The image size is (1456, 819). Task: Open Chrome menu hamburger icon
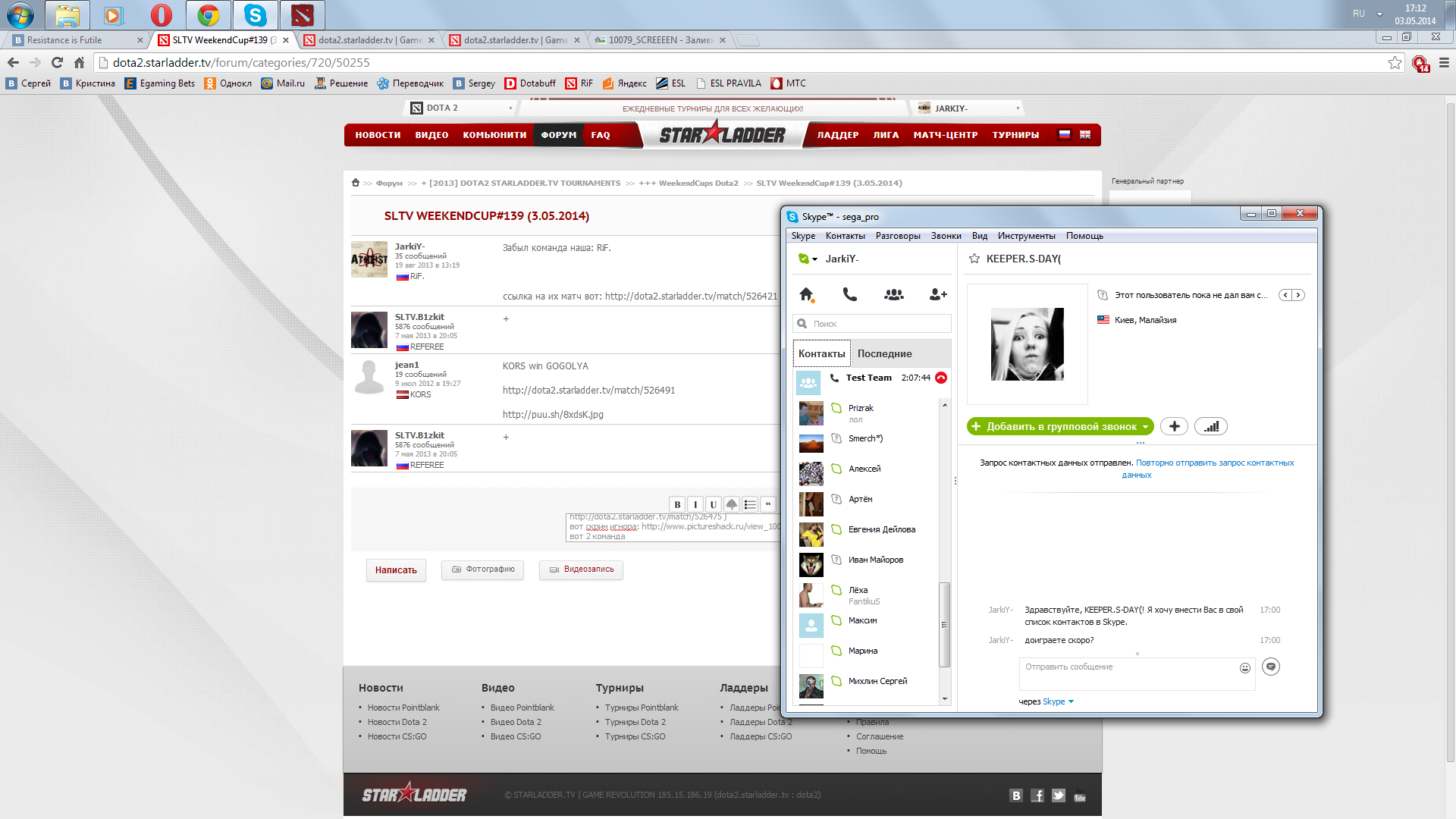click(1444, 62)
